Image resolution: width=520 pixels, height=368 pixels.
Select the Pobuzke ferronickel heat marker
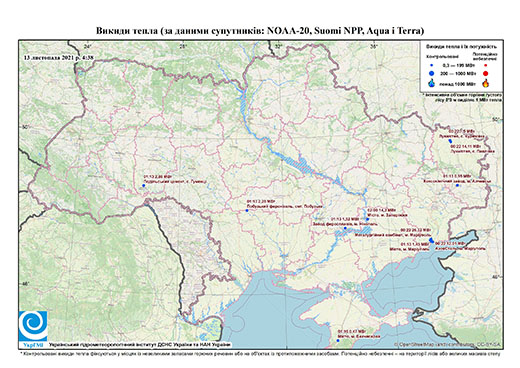[x=247, y=211]
